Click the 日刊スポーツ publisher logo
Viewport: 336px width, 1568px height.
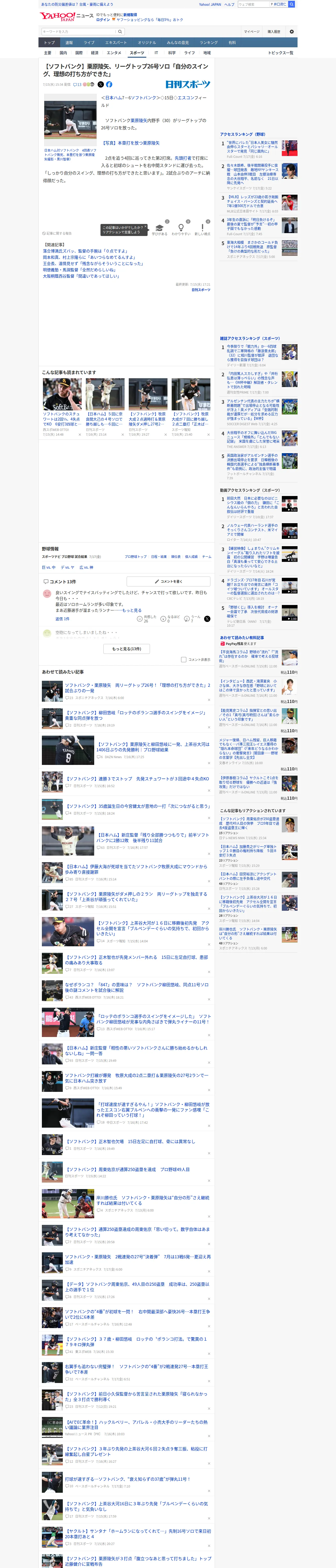coord(188,85)
